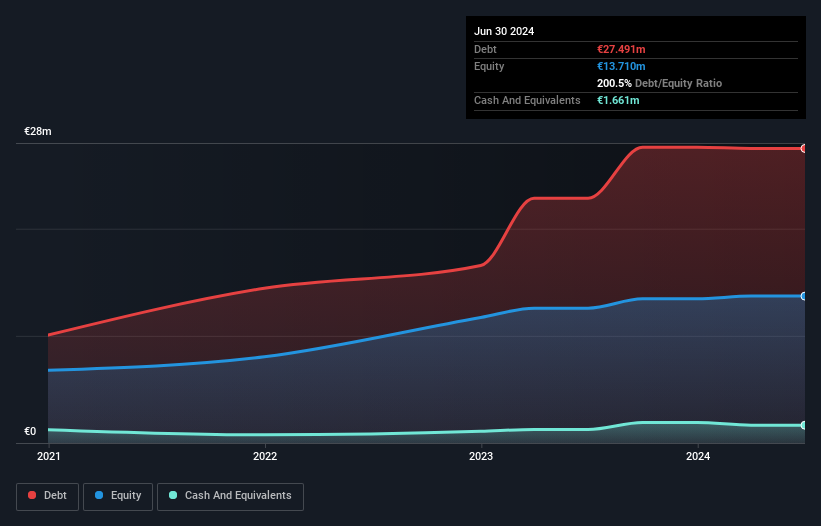Click the blue Equity end-point marker
The image size is (821, 526).
pyautogui.click(x=804, y=296)
